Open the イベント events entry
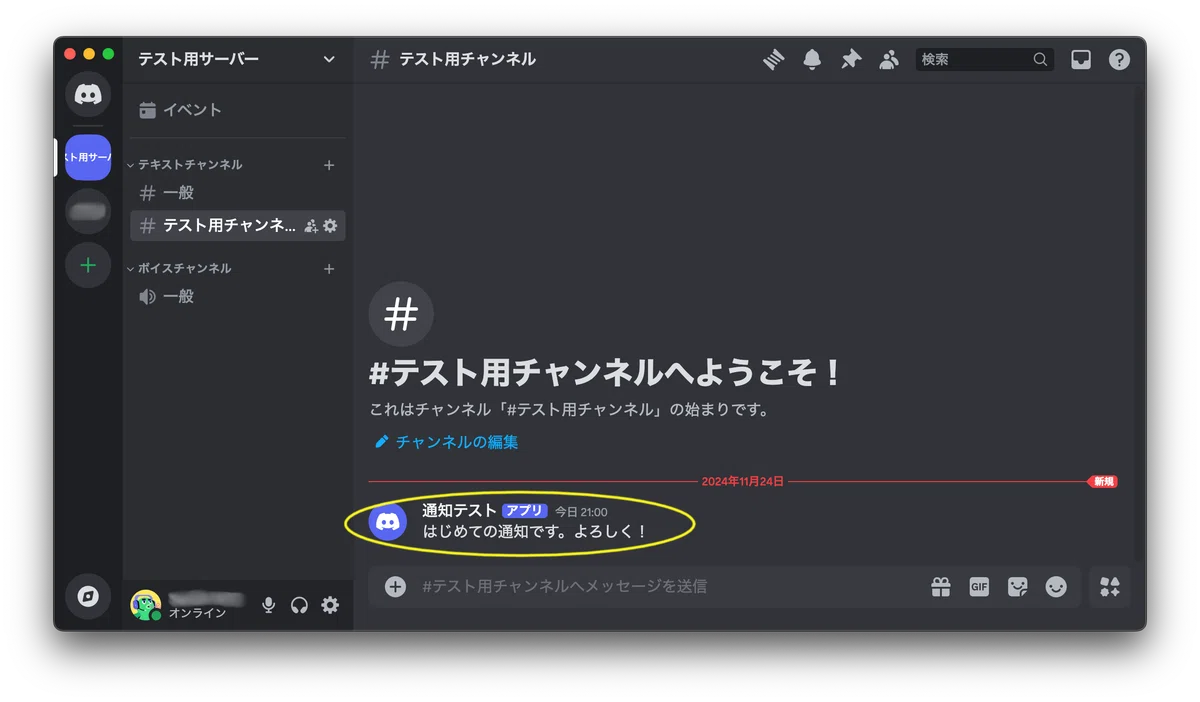Image resolution: width=1200 pixels, height=702 pixels. pyautogui.click(x=237, y=110)
